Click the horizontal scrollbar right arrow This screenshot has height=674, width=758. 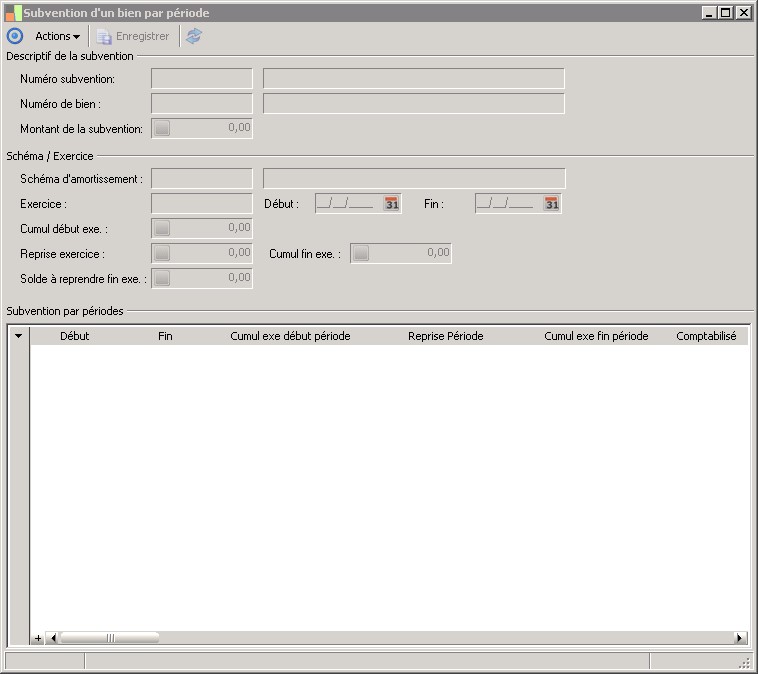(740, 638)
